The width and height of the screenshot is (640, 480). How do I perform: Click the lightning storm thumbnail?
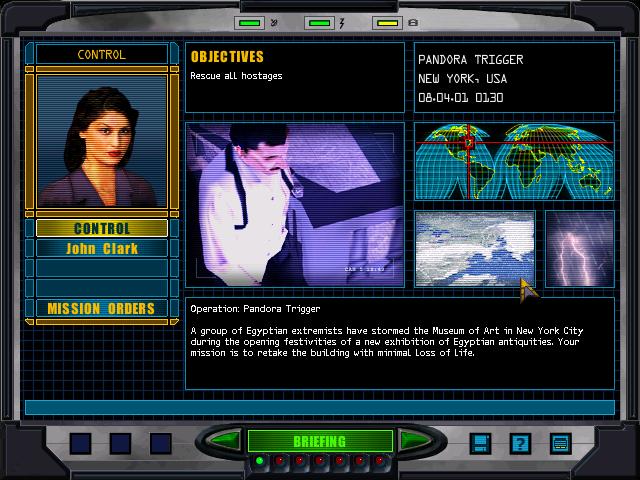pos(579,249)
